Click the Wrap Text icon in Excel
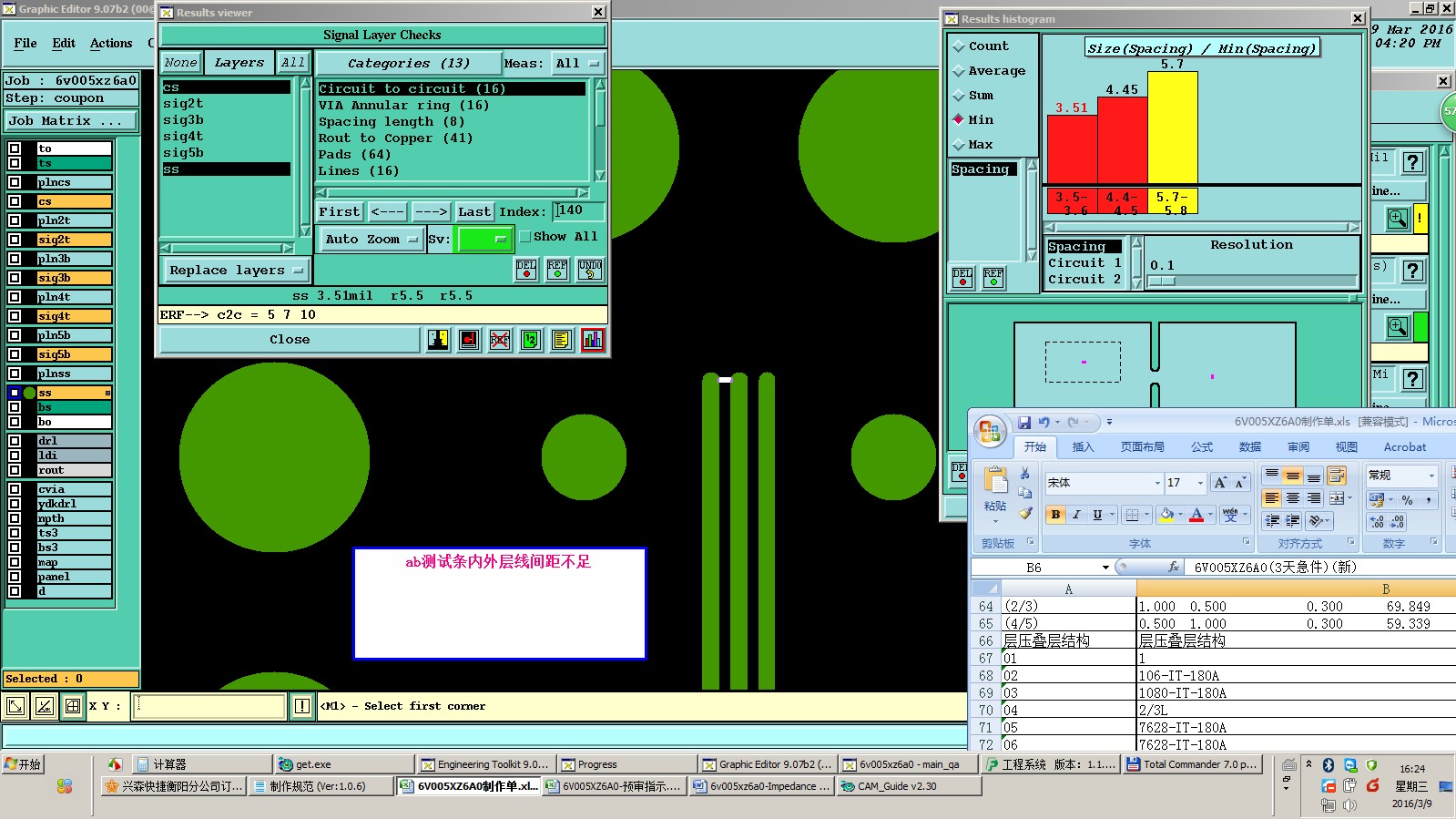The width and height of the screenshot is (1456, 819). (1336, 476)
